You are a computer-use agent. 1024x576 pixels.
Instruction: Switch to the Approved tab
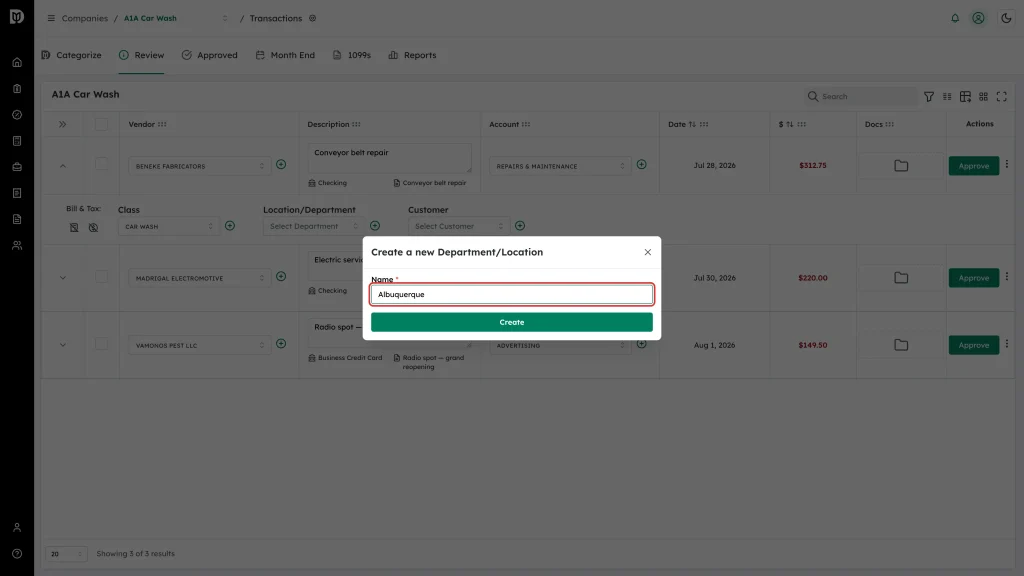210,55
